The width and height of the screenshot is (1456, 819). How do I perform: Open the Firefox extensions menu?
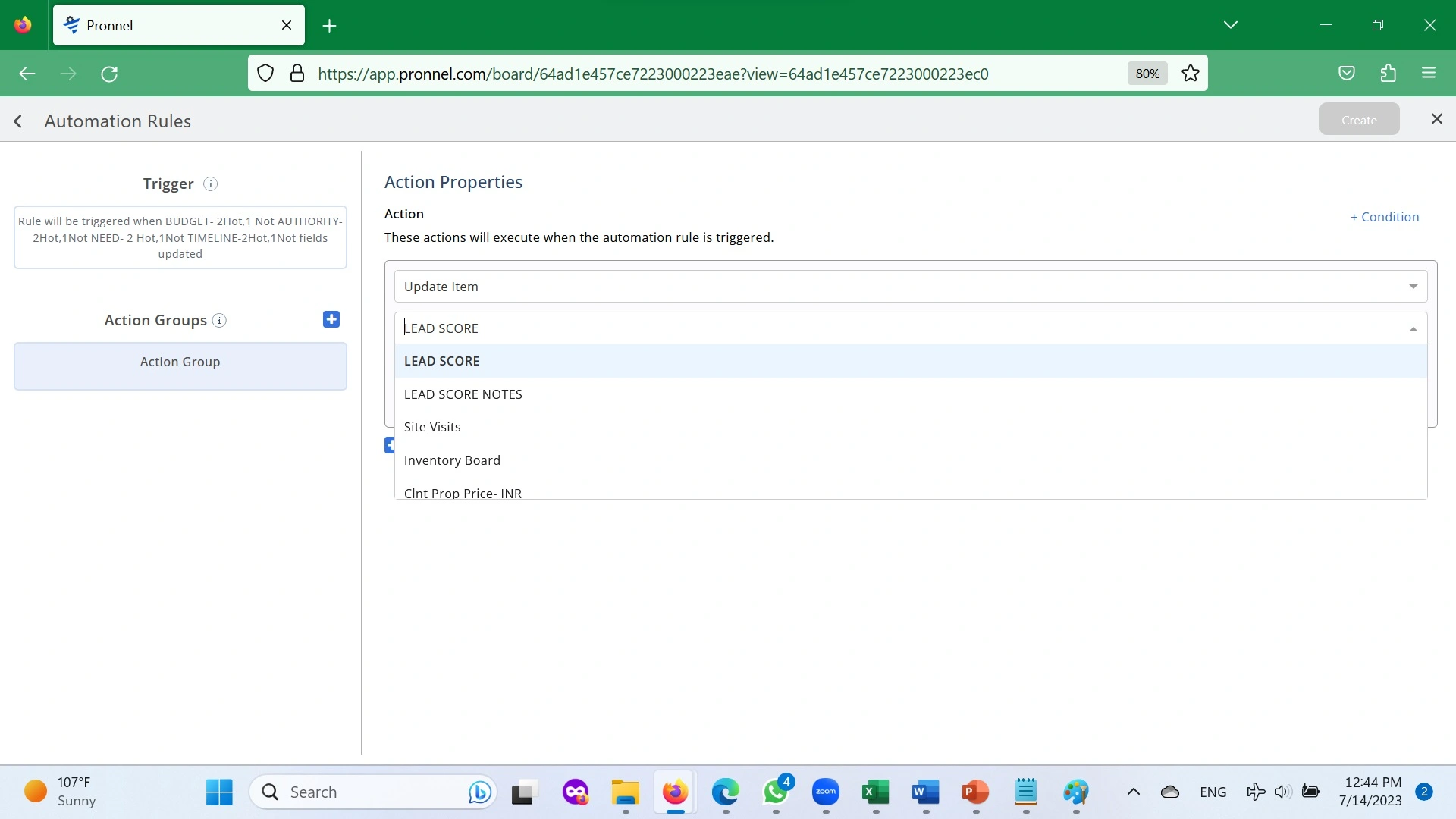(x=1388, y=74)
